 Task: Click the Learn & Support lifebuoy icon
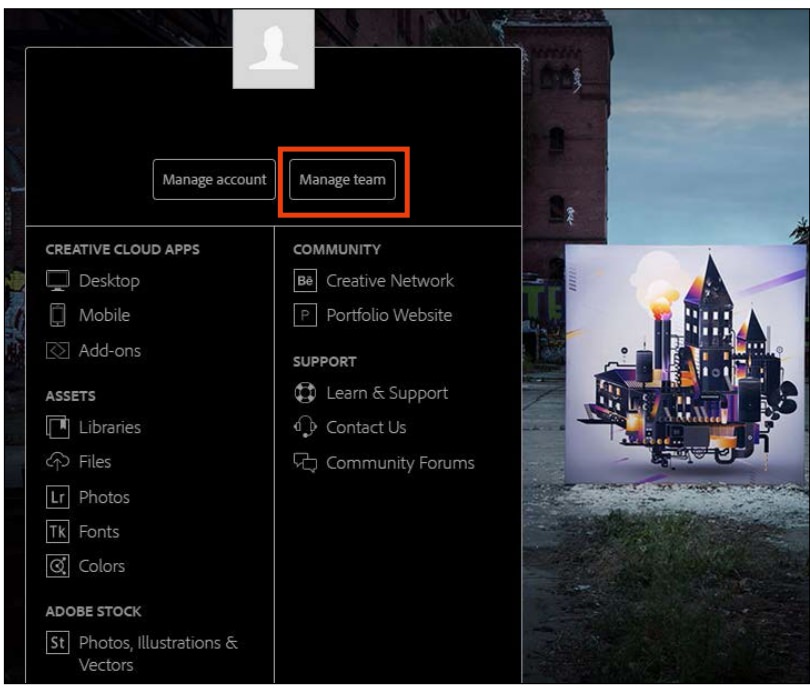click(305, 393)
